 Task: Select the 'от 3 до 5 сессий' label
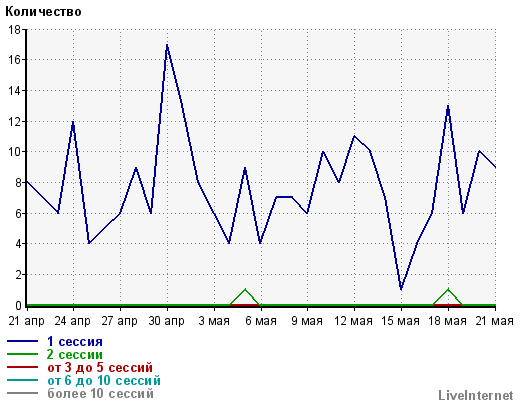pos(100,368)
